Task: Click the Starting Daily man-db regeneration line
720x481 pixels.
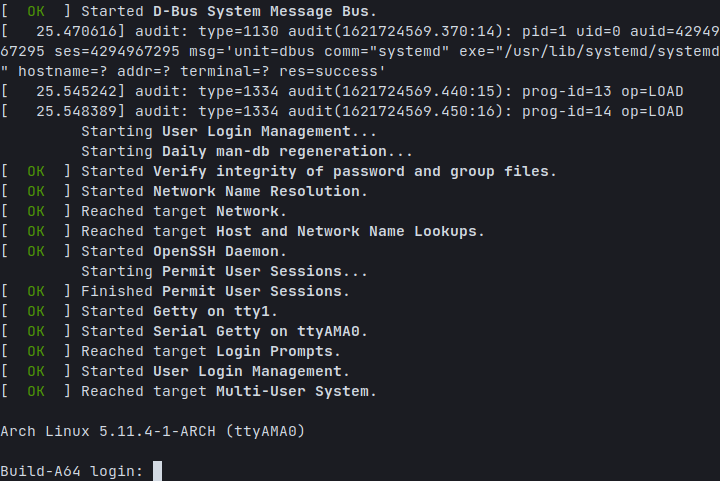Action: coord(247,151)
